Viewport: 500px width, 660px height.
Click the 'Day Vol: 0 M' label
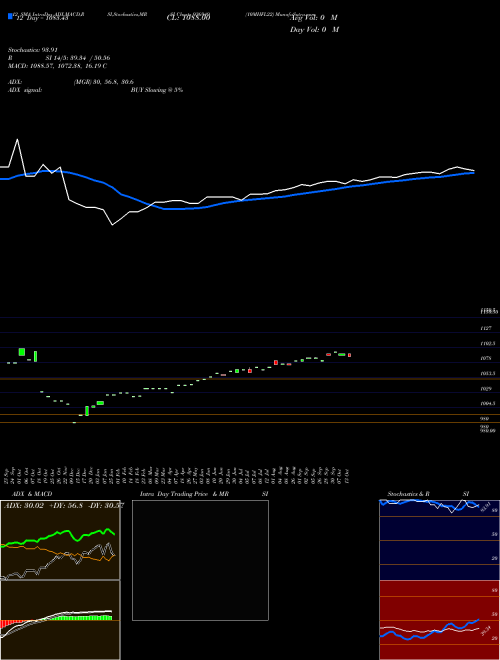[x=314, y=30]
